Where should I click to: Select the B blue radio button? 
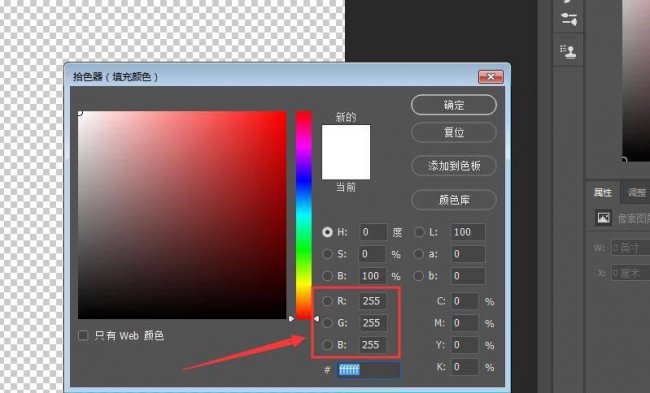pyautogui.click(x=327, y=344)
